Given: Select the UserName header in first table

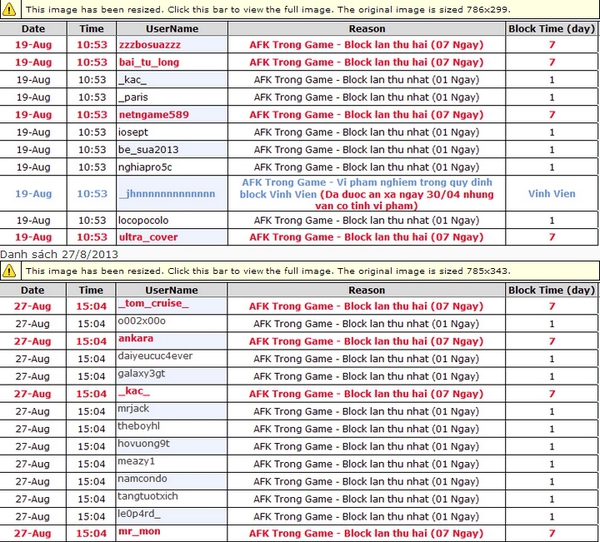Looking at the screenshot, I should [x=172, y=29].
